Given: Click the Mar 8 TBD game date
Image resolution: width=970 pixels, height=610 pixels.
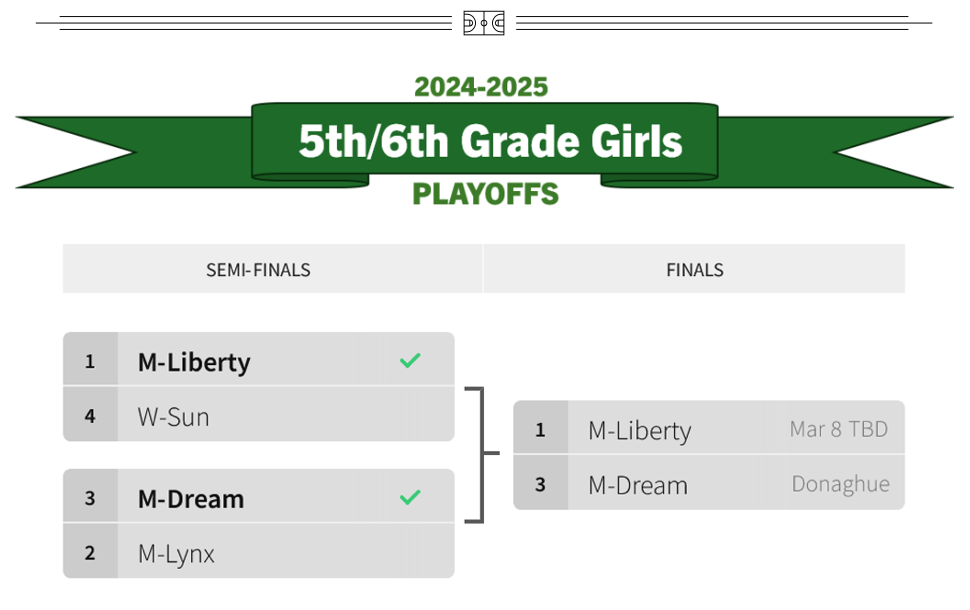Looking at the screenshot, I should [839, 430].
